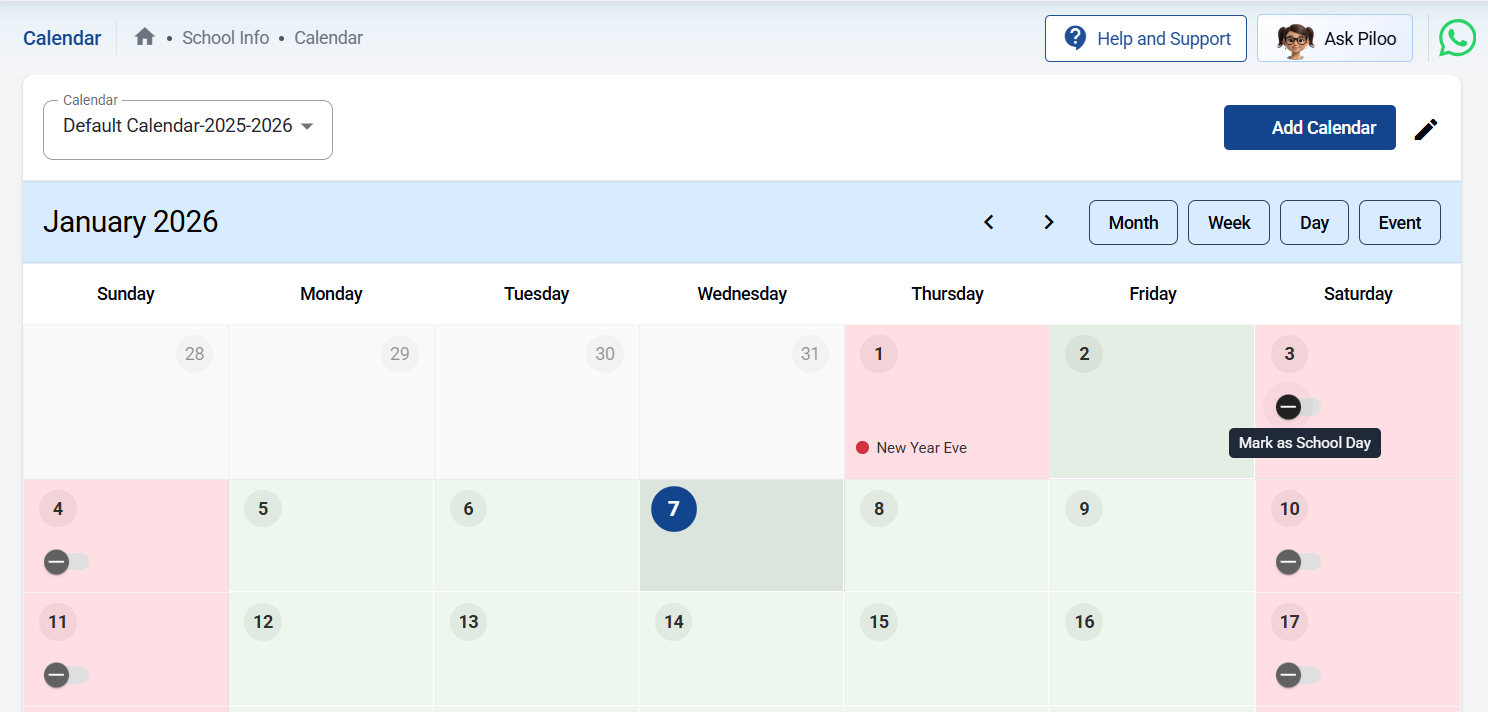Switch to Event view
This screenshot has height=712, width=1488.
(1399, 223)
